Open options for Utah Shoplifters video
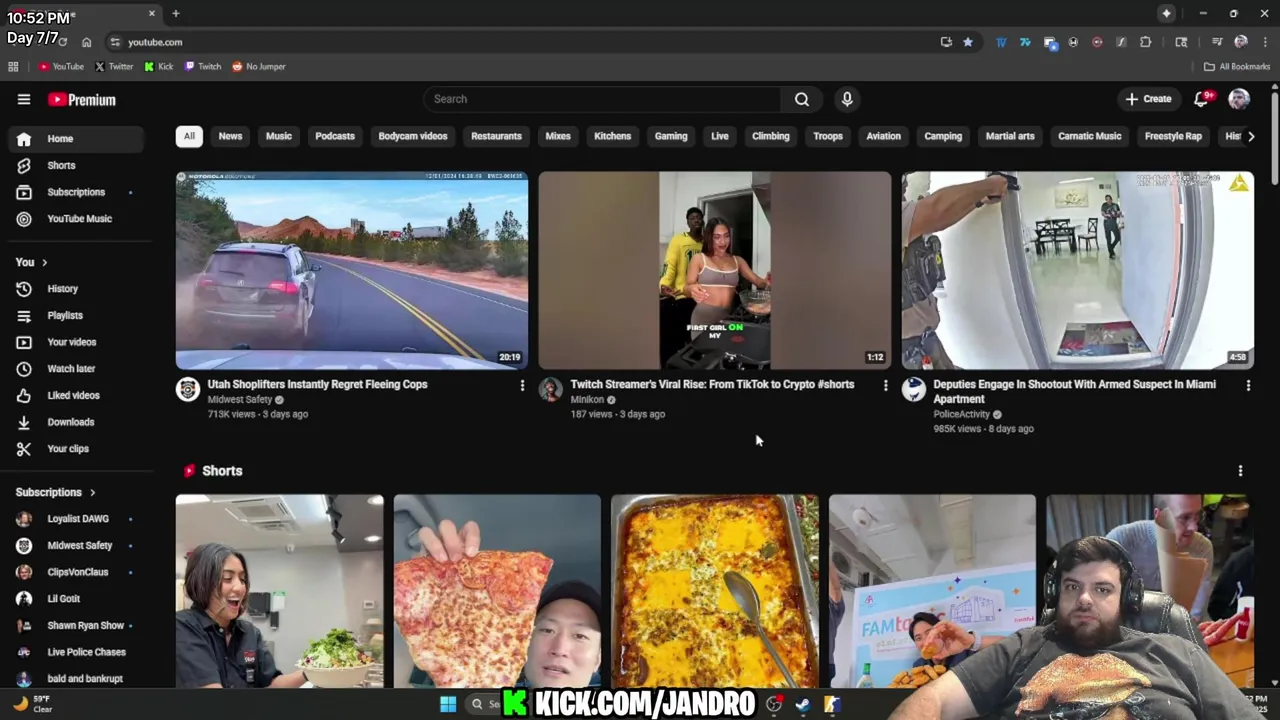 [x=522, y=385]
